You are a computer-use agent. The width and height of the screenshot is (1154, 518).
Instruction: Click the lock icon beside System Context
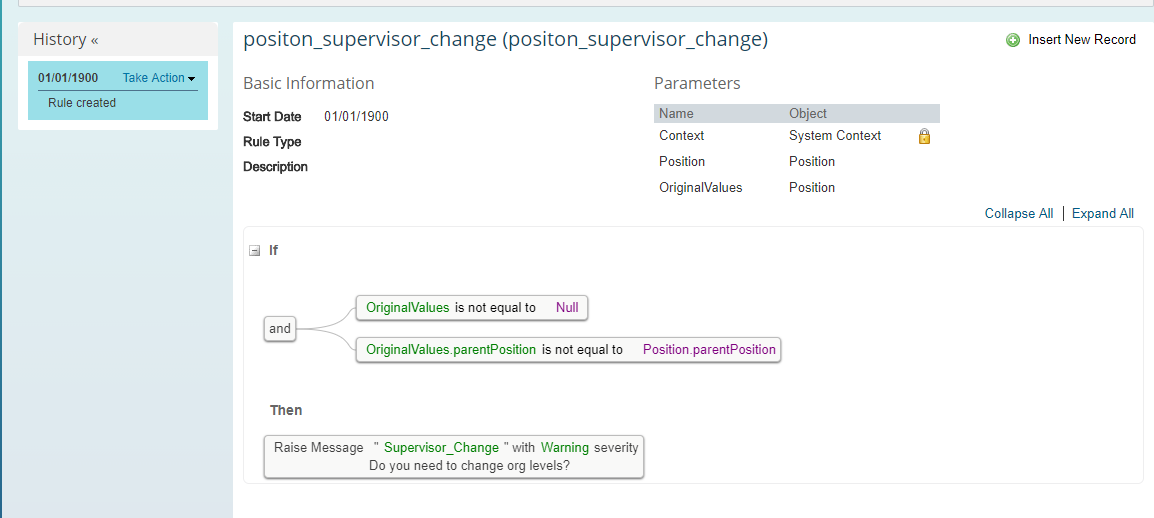(x=924, y=136)
